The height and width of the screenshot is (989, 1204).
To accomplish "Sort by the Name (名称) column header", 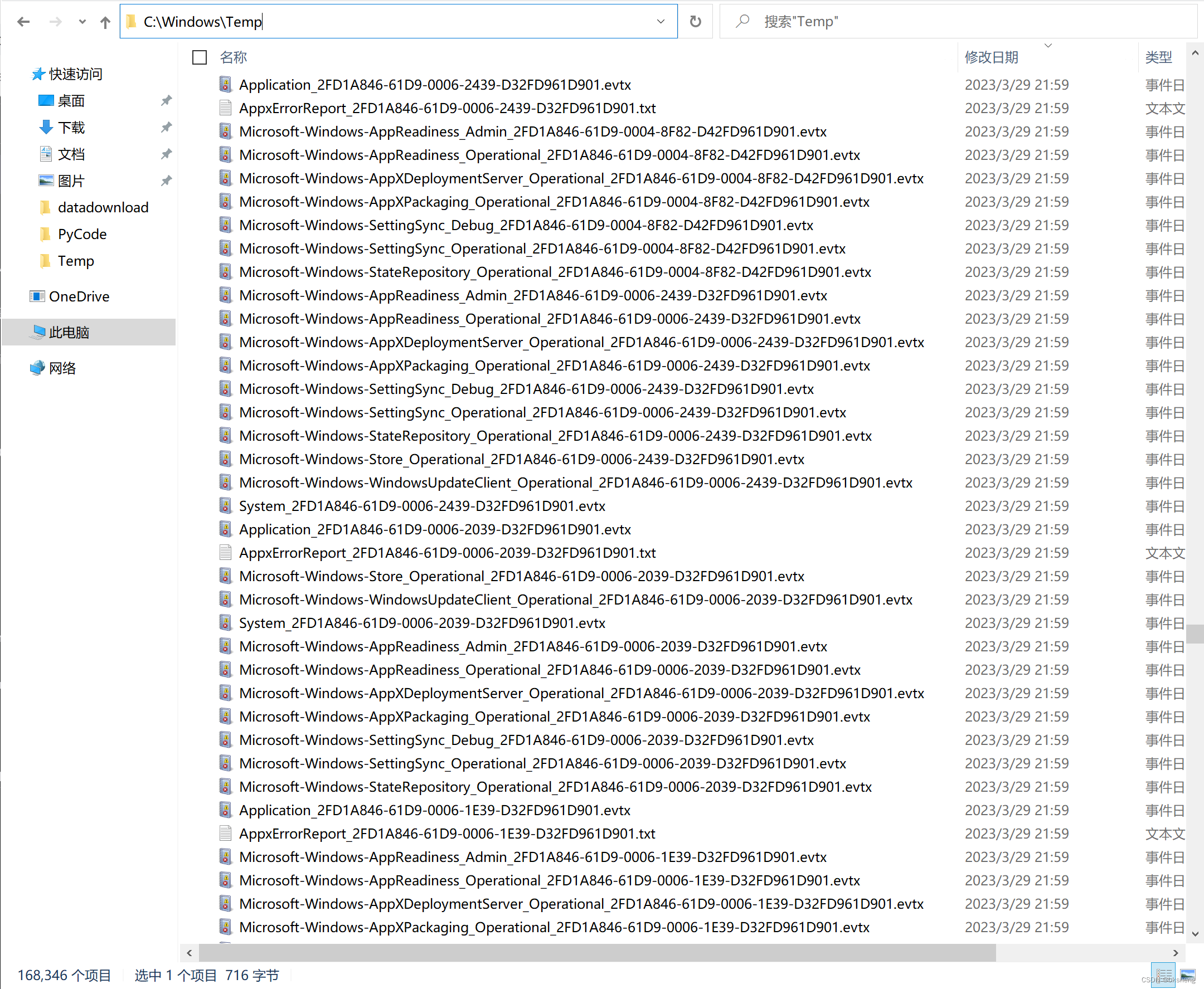I will click(x=234, y=57).
